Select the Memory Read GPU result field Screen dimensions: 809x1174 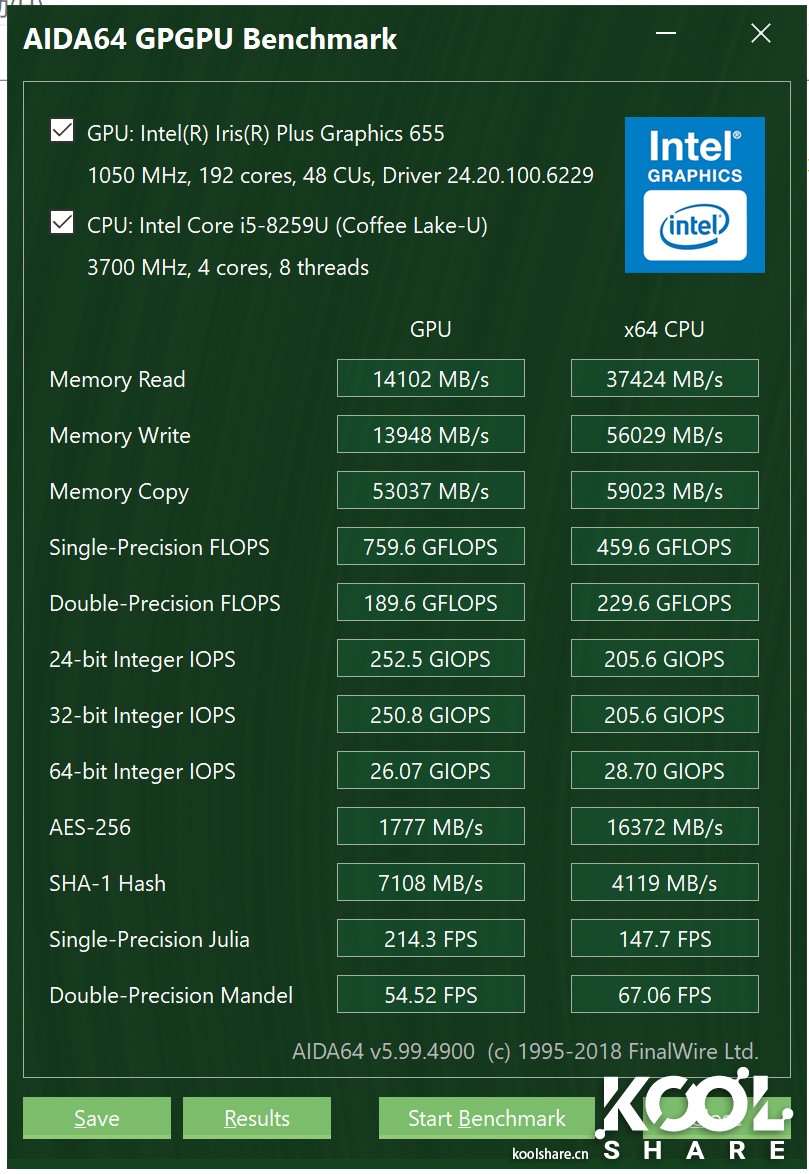pyautogui.click(x=430, y=378)
